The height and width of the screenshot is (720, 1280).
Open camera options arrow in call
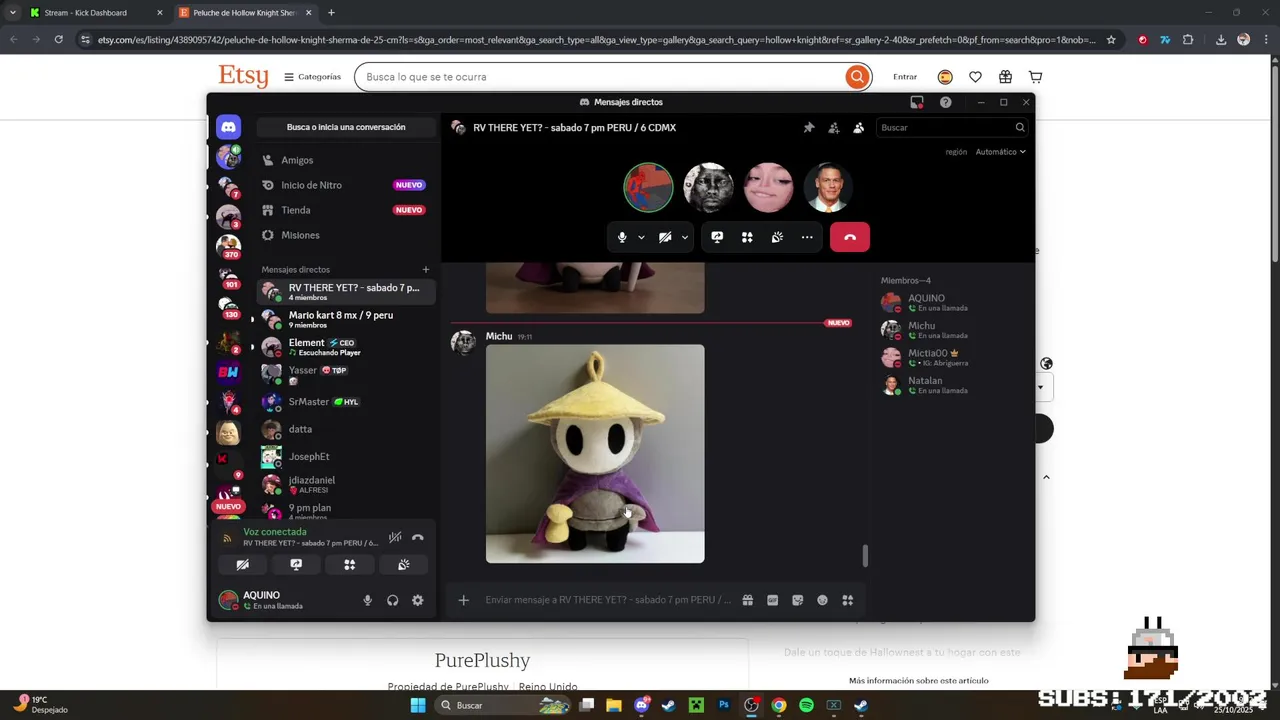(x=684, y=237)
